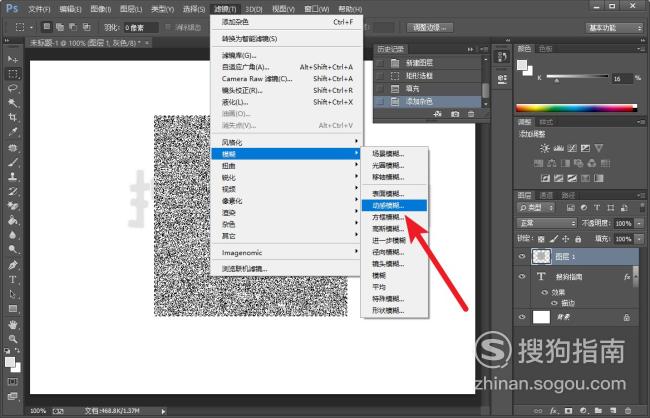This screenshot has height=418, width=650.
Task: Delete layer using the Layers panel trash icon
Action: (x=628, y=411)
